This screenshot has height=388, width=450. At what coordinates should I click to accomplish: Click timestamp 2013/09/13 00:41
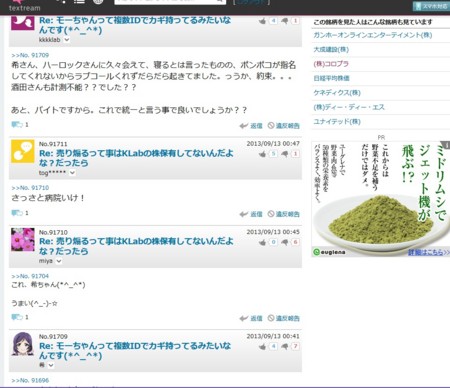coord(273,336)
